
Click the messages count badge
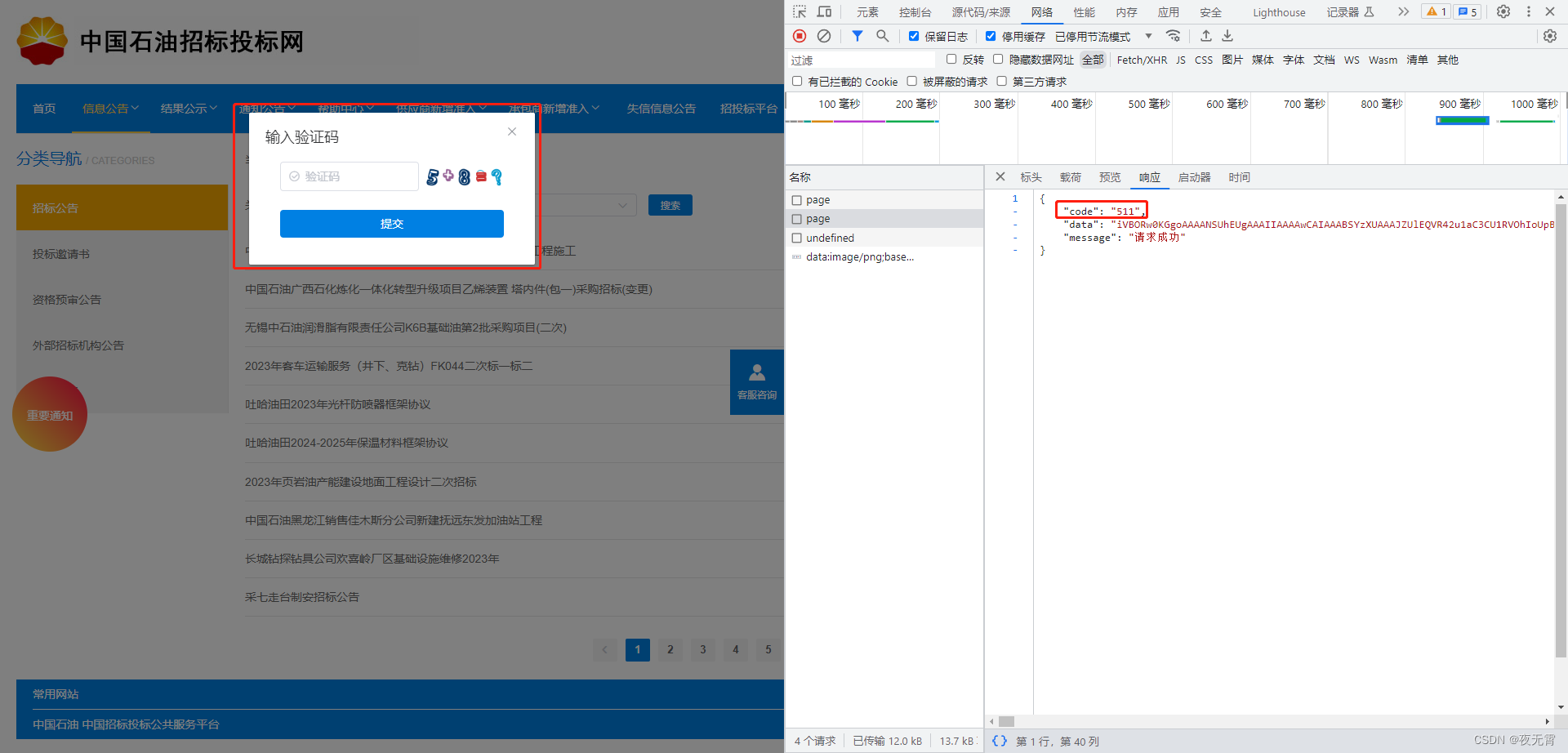(x=1468, y=11)
